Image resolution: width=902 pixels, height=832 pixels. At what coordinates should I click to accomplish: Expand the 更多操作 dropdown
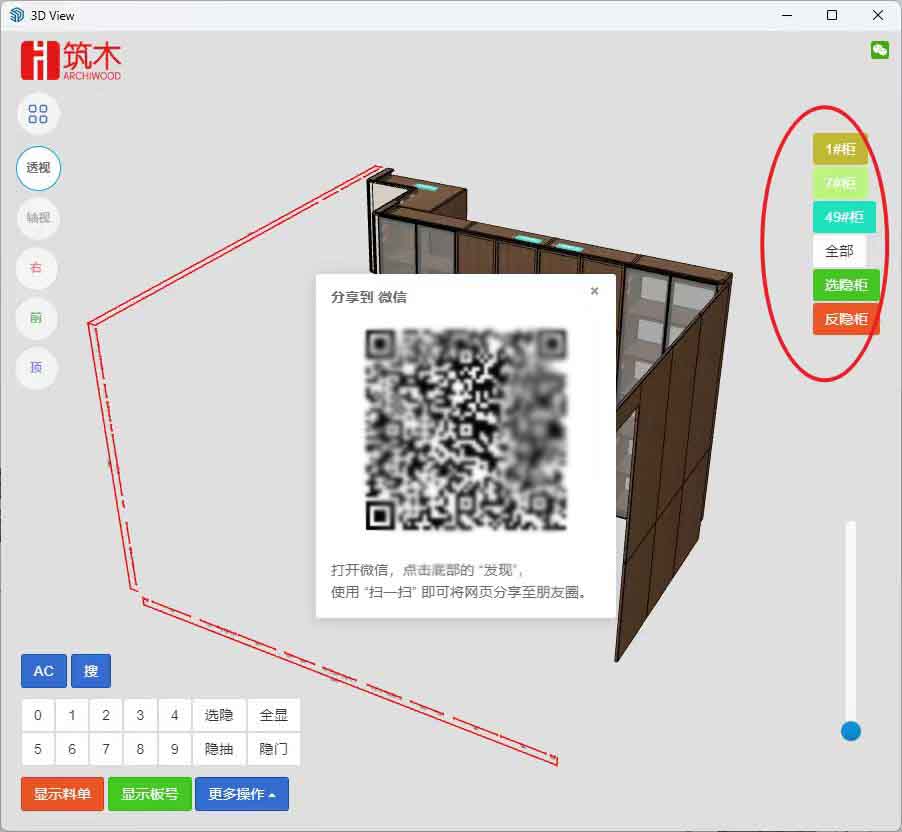click(x=241, y=794)
